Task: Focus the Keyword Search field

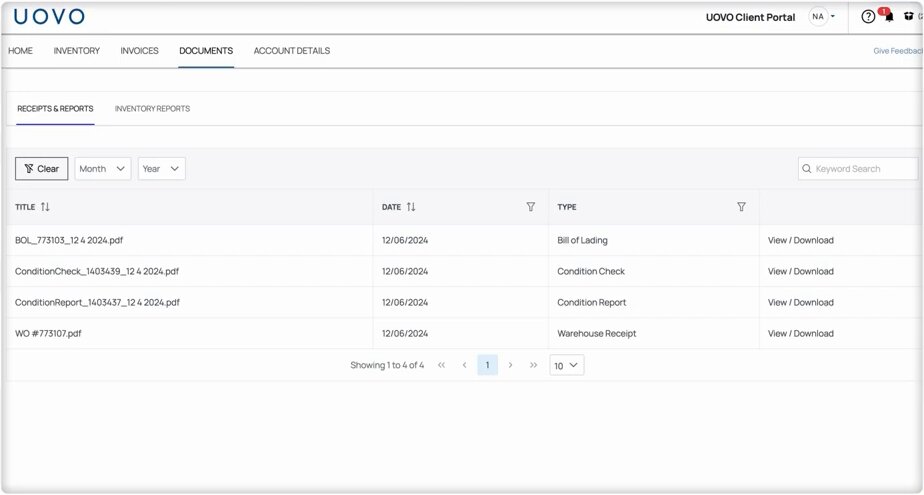Action: 858,169
